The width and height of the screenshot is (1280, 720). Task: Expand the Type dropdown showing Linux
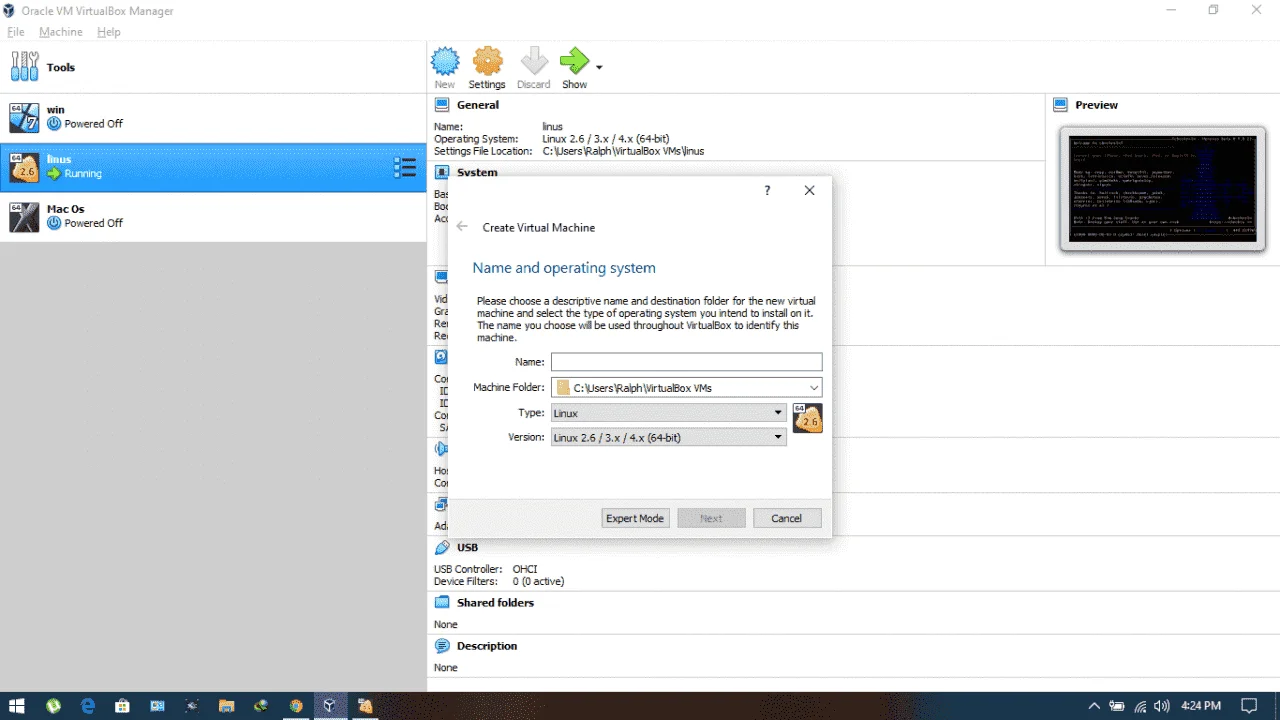668,413
